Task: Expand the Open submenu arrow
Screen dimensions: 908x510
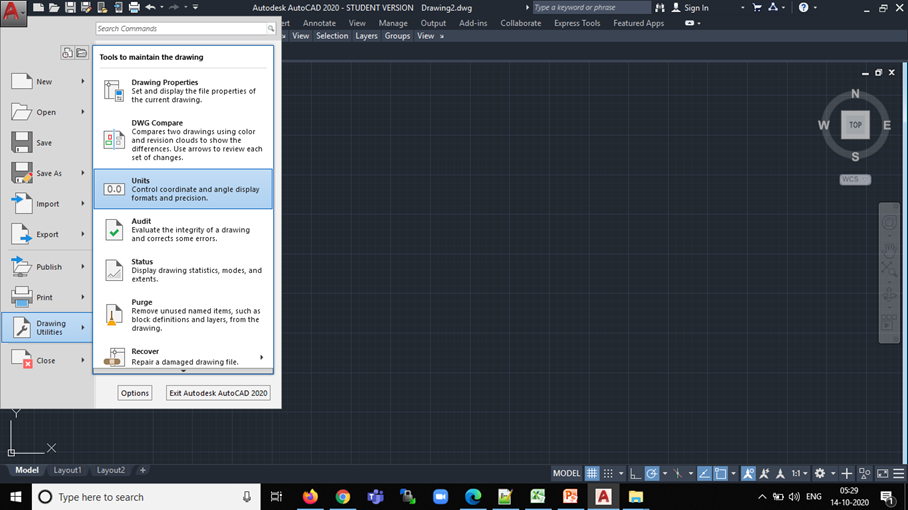Action: [x=83, y=112]
